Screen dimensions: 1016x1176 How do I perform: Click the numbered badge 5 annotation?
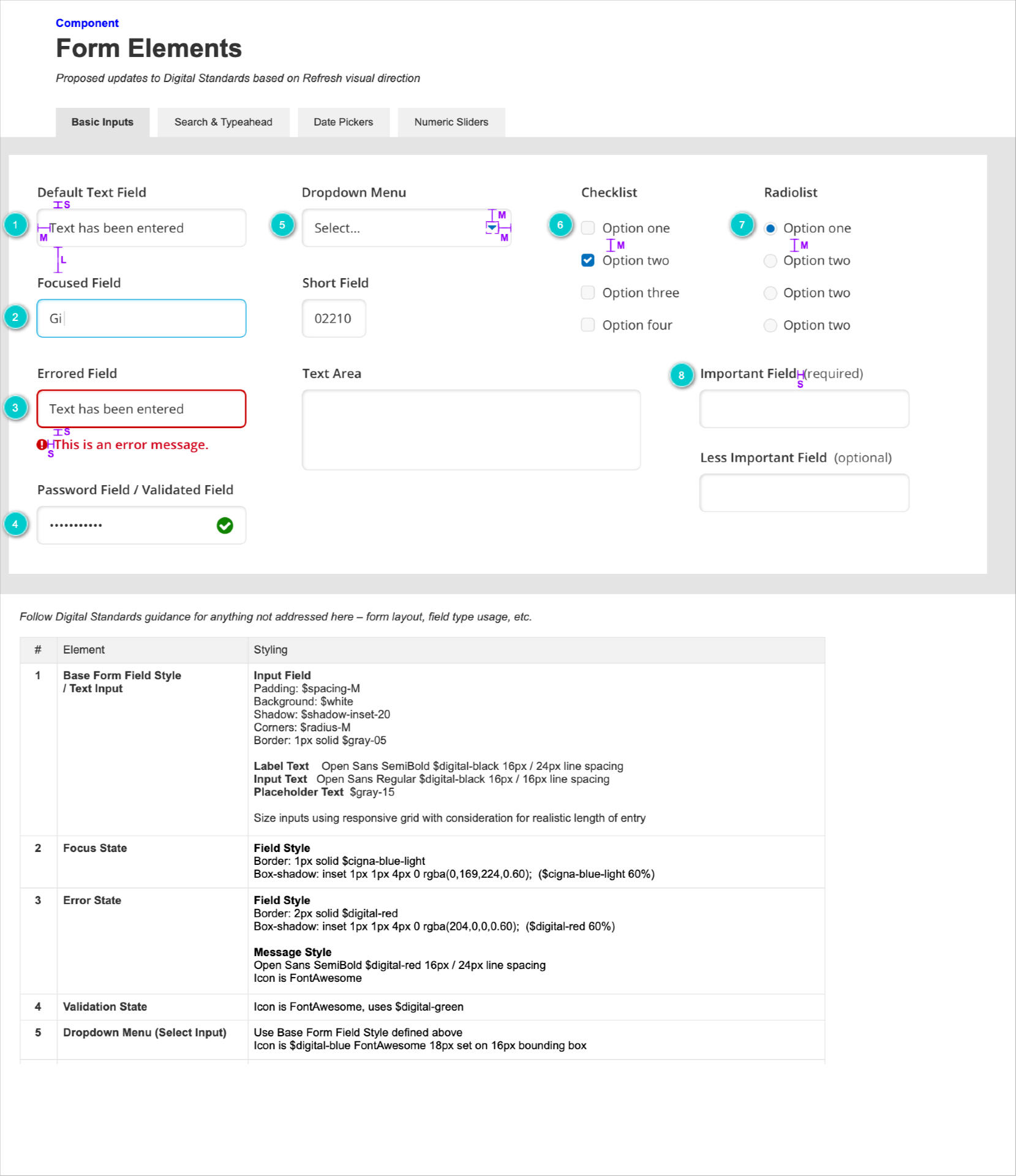(x=281, y=225)
